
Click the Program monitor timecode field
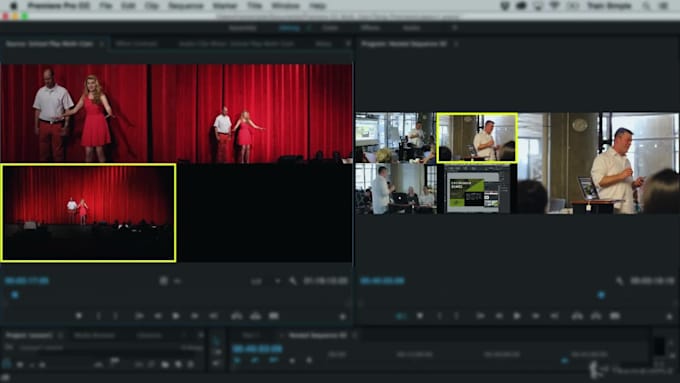[x=382, y=281]
